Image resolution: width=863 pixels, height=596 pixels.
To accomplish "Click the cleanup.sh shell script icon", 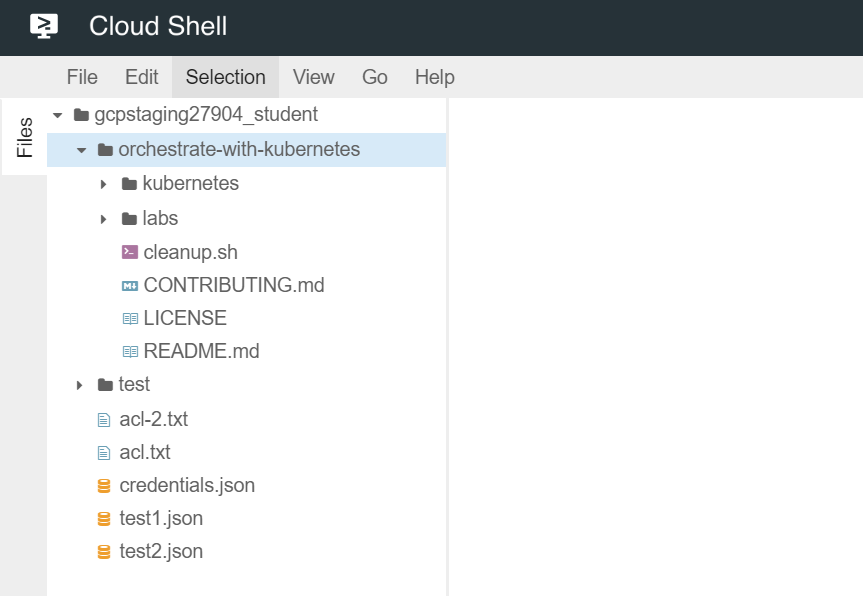I will (129, 252).
